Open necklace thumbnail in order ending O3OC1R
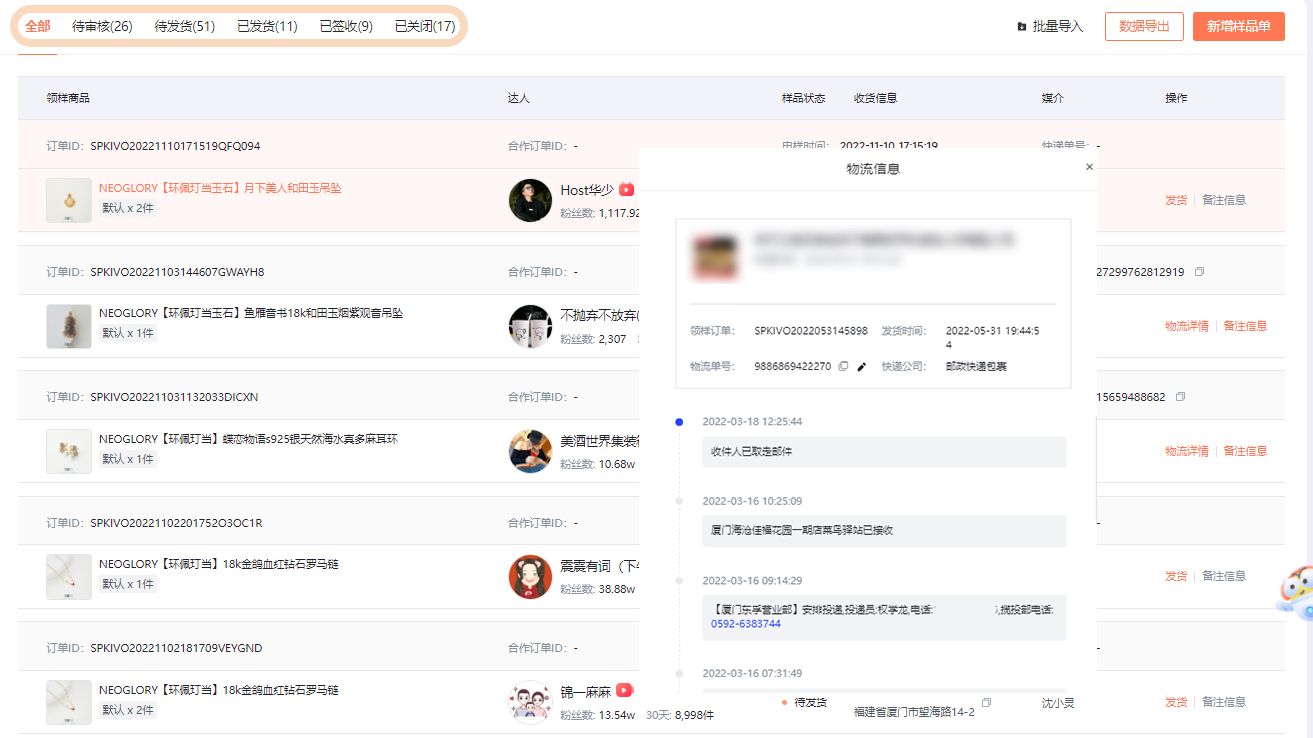The height and width of the screenshot is (738, 1313). [69, 577]
